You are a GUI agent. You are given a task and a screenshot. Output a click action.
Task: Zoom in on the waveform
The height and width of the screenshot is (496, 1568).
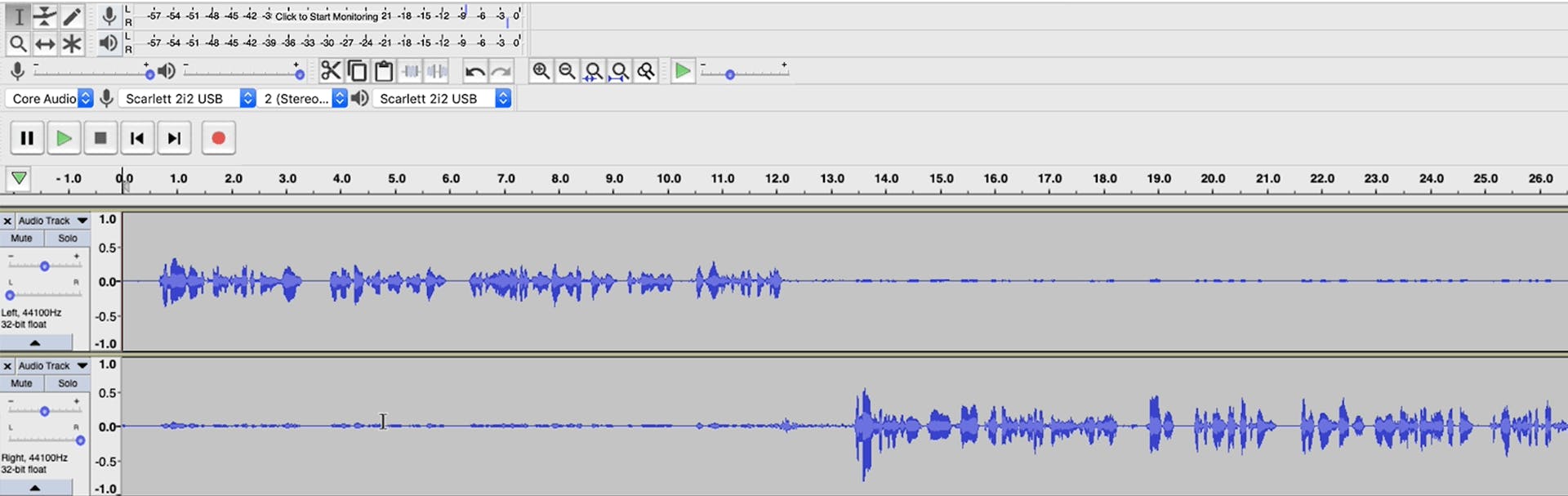click(x=541, y=72)
